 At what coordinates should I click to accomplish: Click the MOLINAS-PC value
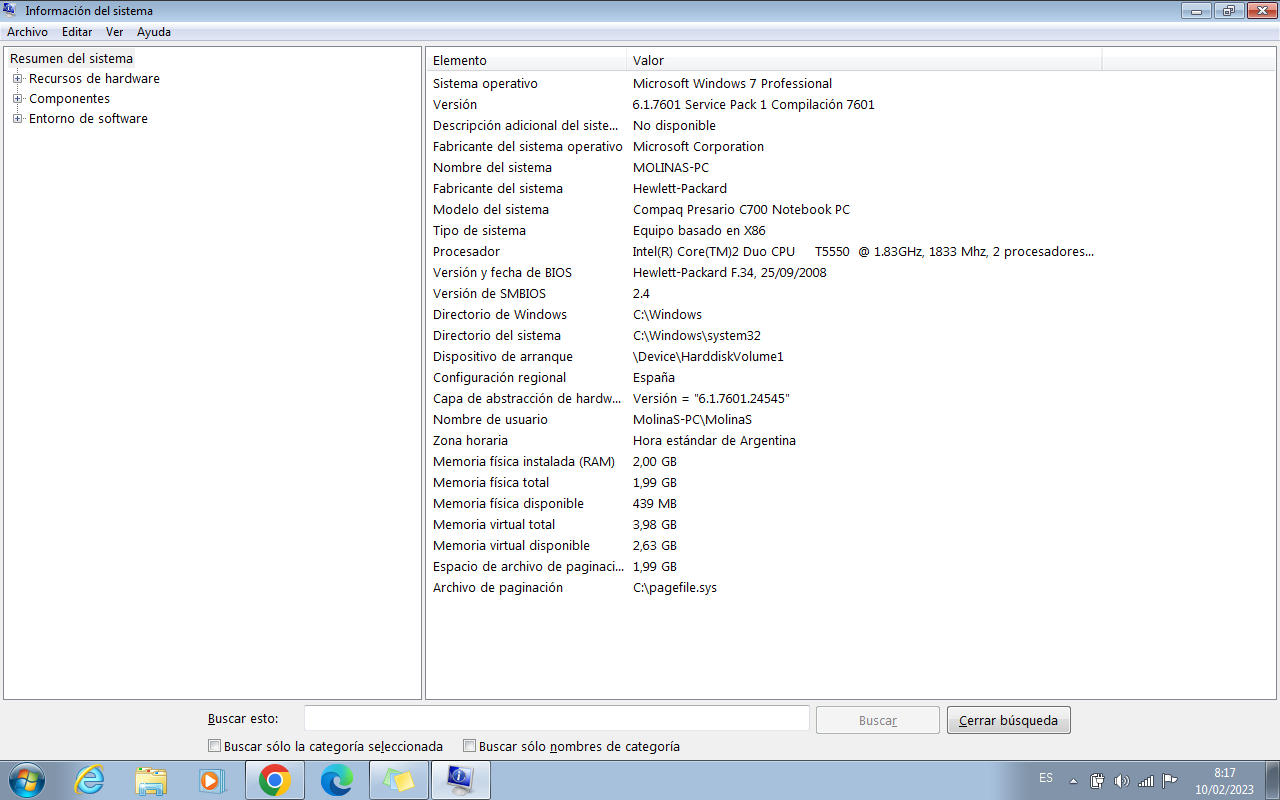[x=671, y=167]
